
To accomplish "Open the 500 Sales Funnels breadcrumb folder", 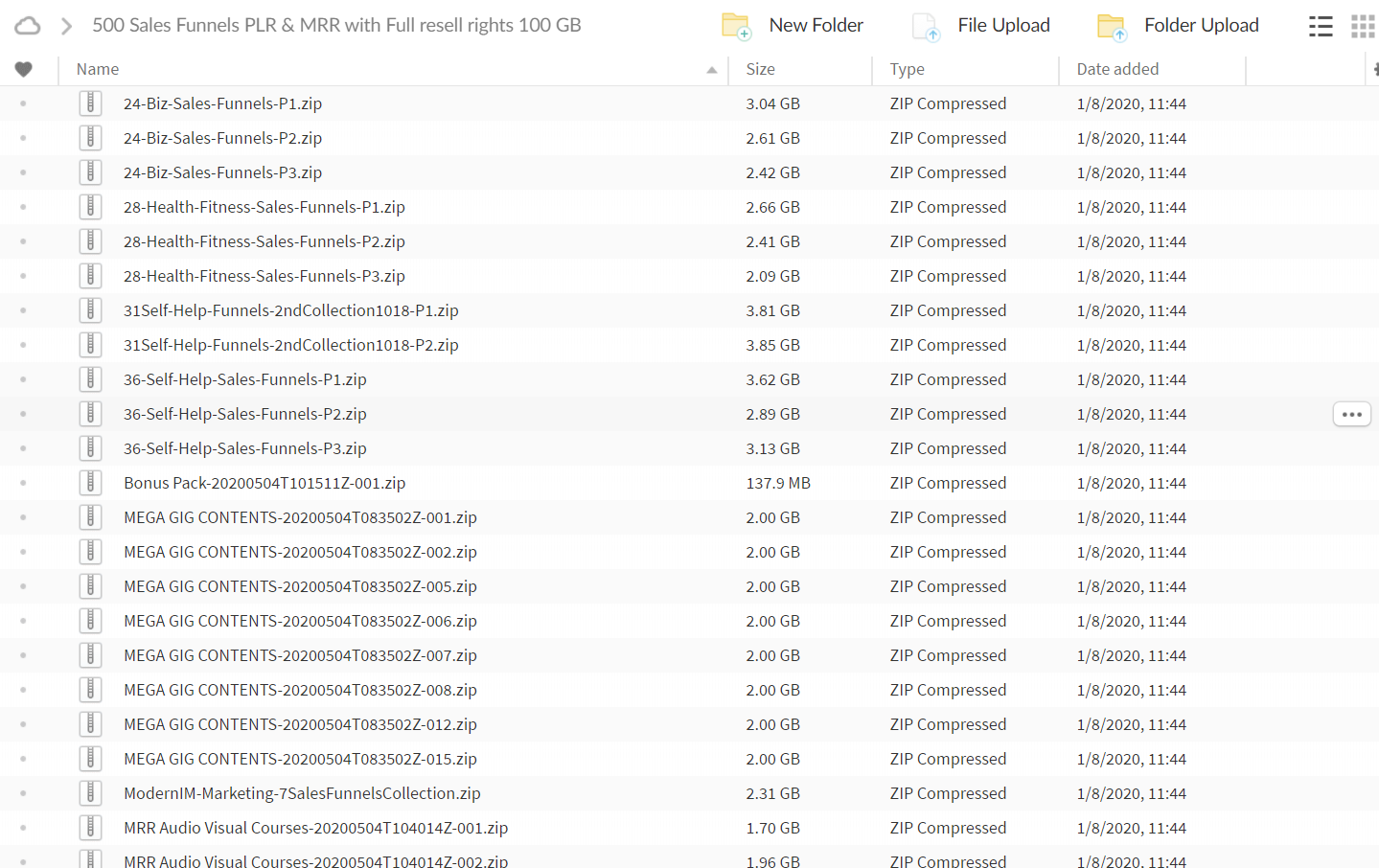I will pos(336,26).
